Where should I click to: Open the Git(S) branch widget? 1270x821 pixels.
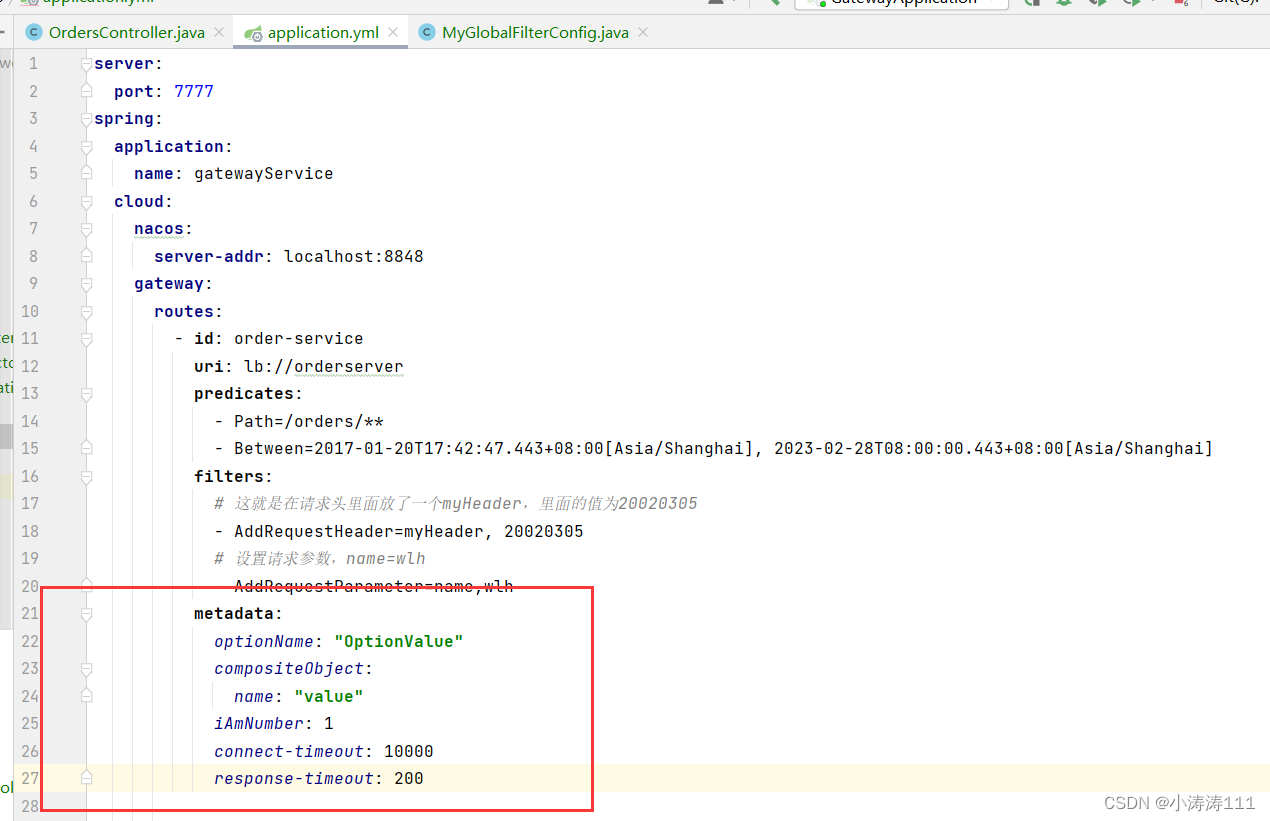(1235, 3)
